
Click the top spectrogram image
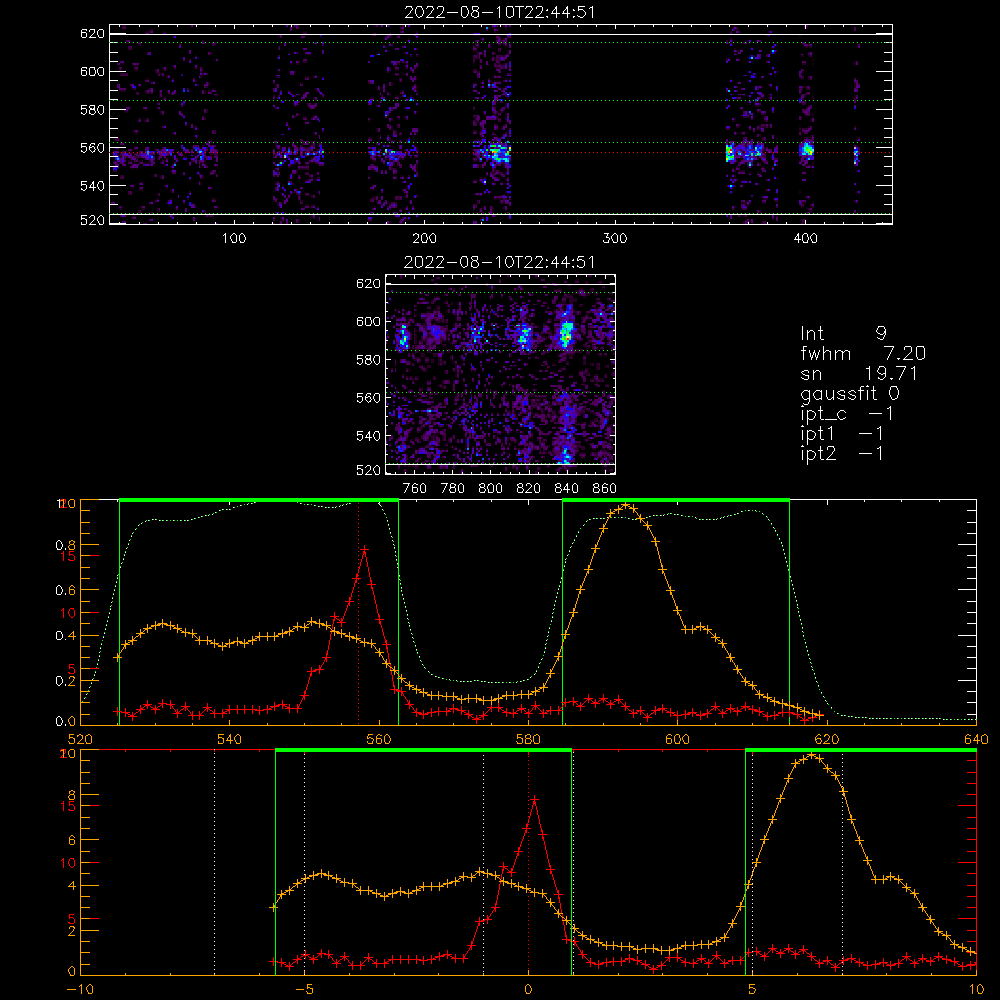coord(501,124)
